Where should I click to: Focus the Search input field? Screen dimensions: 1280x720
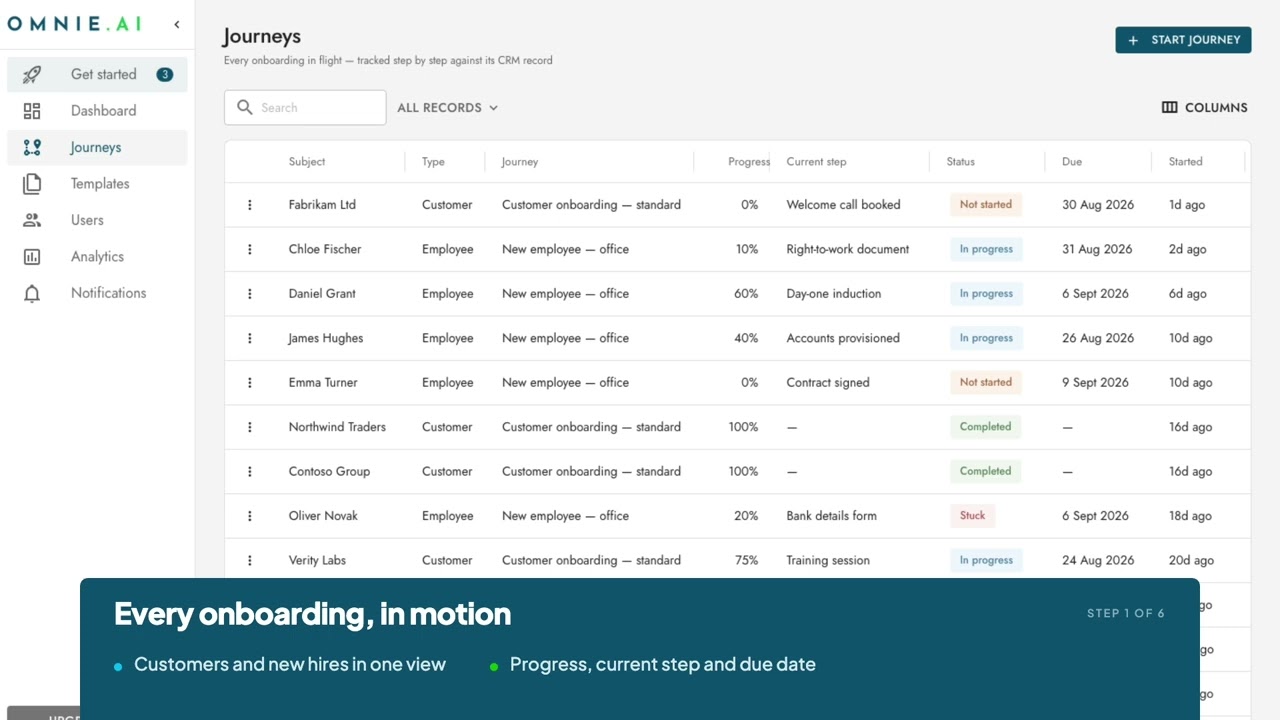[x=305, y=108]
